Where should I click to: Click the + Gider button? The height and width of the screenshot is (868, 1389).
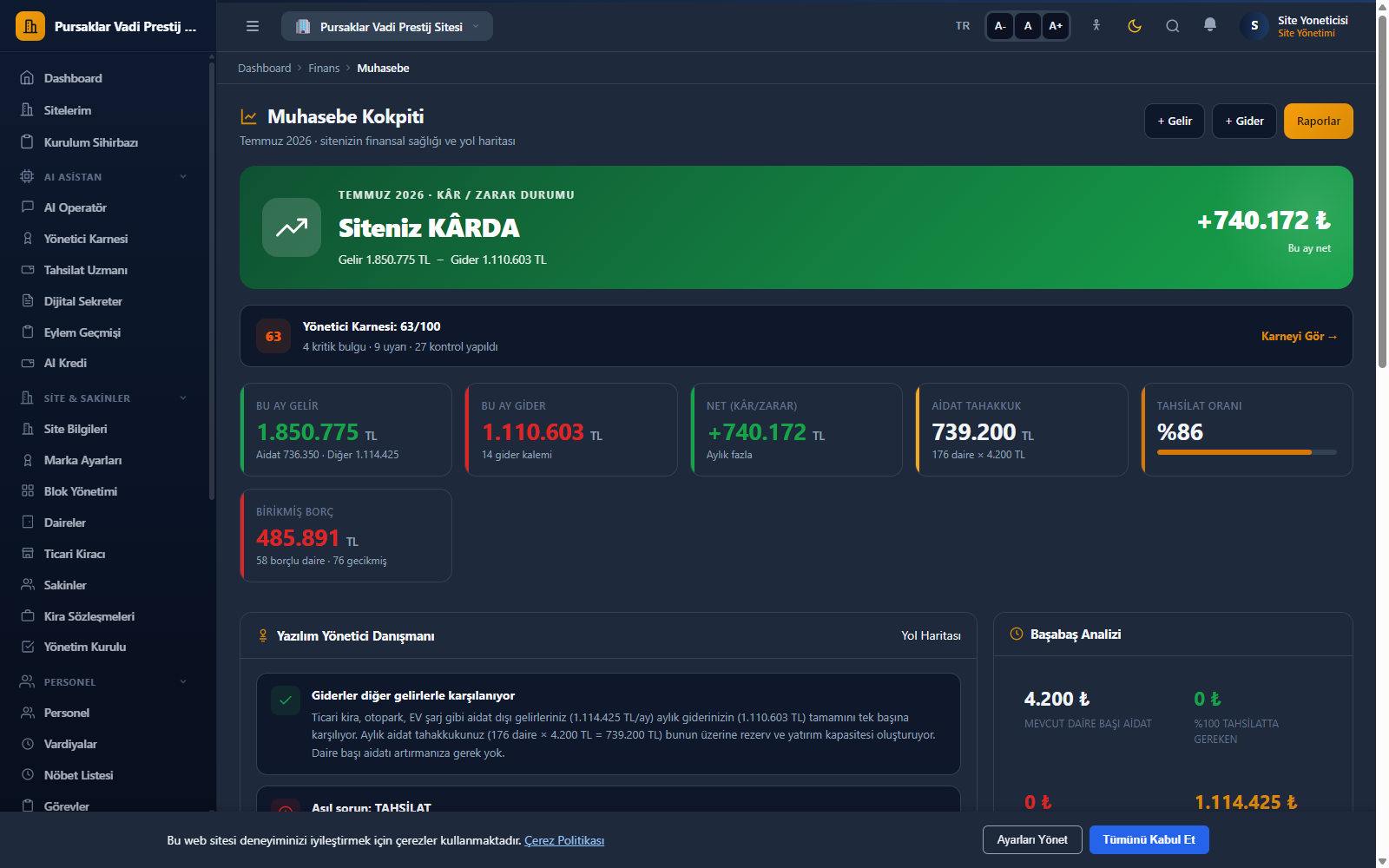click(x=1244, y=121)
